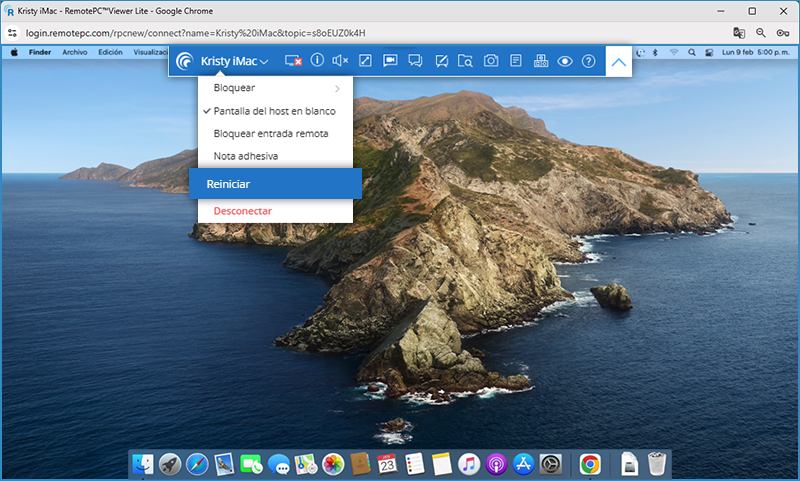Click the translate page icon in Chrome
800x481 pixels.
click(x=739, y=33)
